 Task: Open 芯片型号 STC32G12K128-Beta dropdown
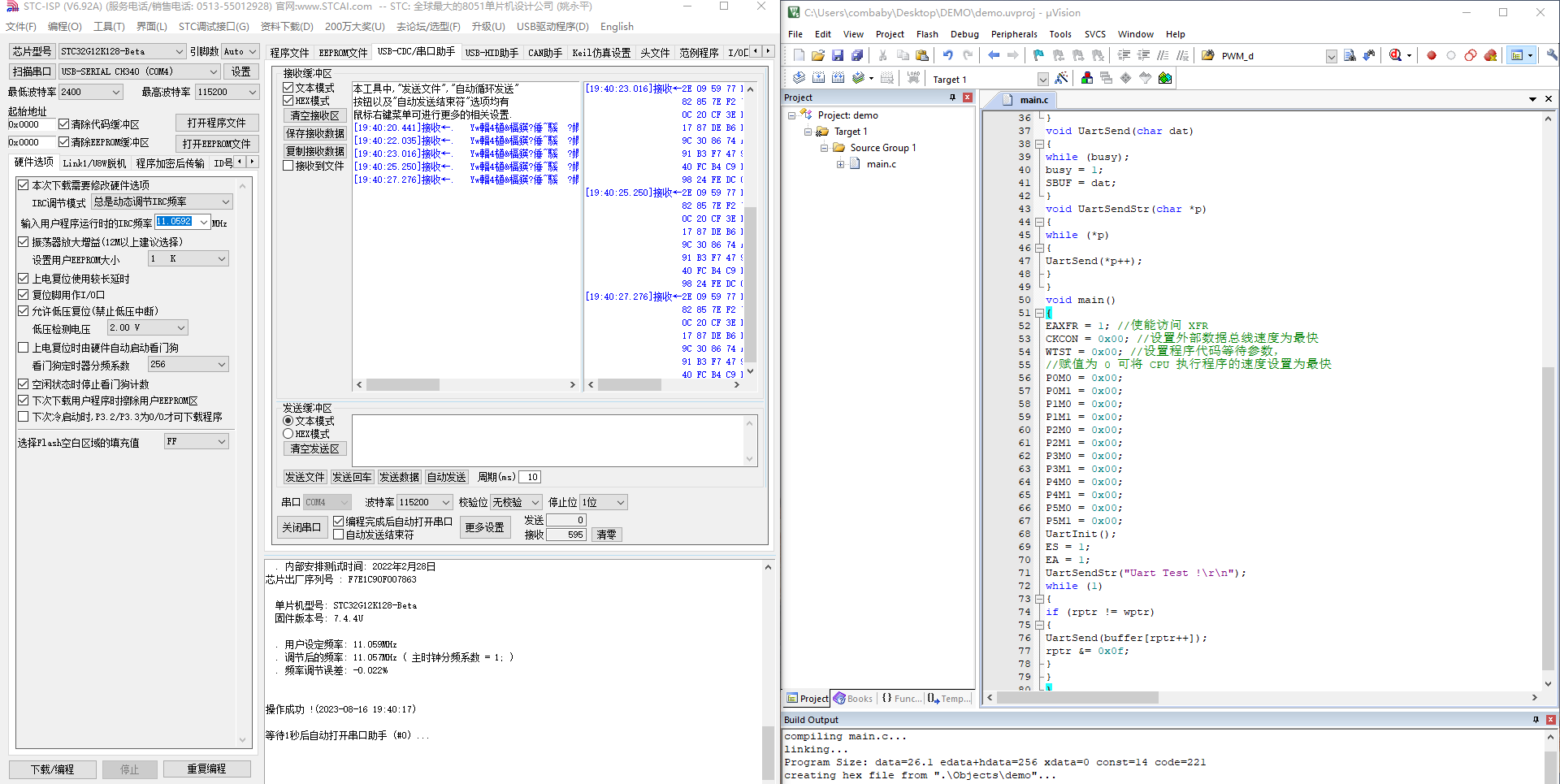coord(122,51)
